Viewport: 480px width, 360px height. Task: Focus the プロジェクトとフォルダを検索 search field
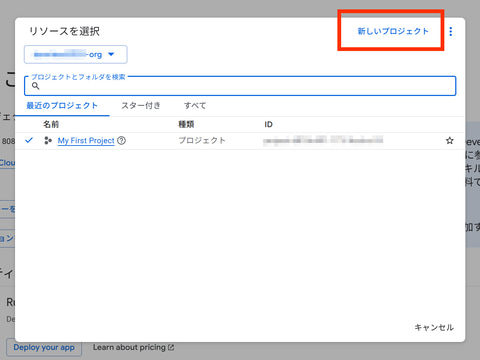click(240, 86)
